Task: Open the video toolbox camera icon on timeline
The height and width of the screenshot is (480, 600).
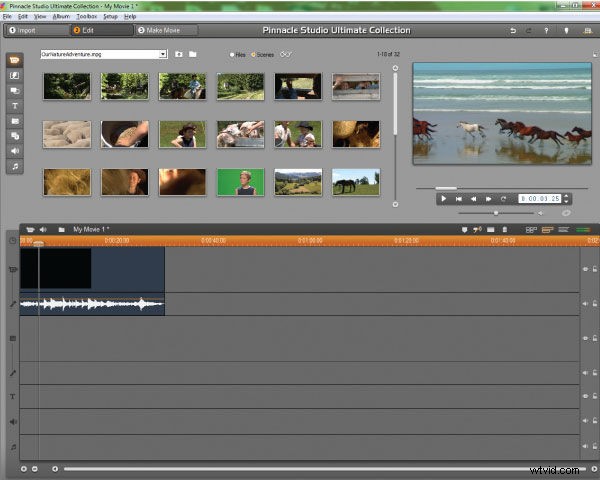Action: (x=30, y=229)
